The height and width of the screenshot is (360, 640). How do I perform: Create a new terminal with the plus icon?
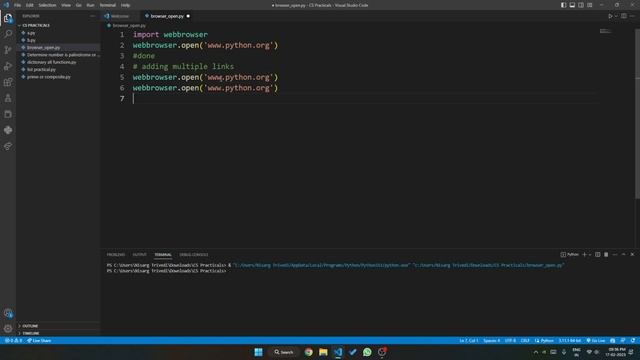[584, 255]
